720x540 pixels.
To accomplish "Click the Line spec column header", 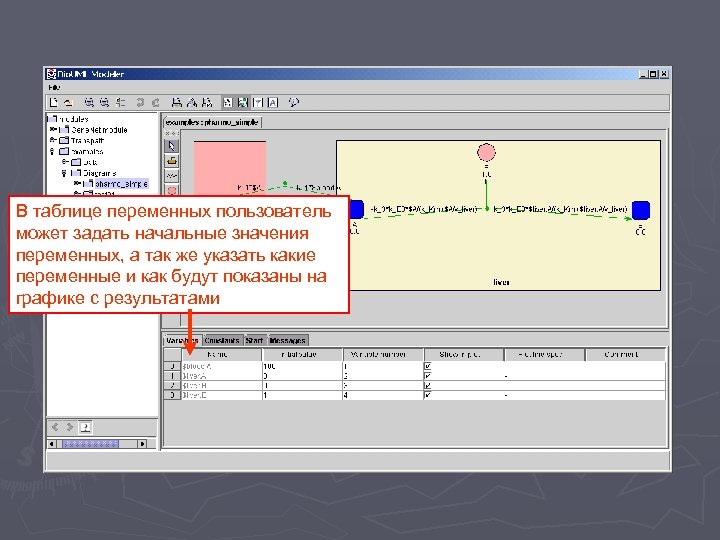I will pyautogui.click(x=545, y=354).
